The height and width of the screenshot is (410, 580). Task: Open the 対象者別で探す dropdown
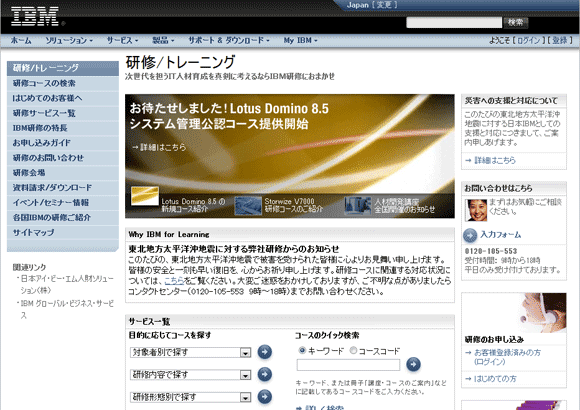[190, 352]
